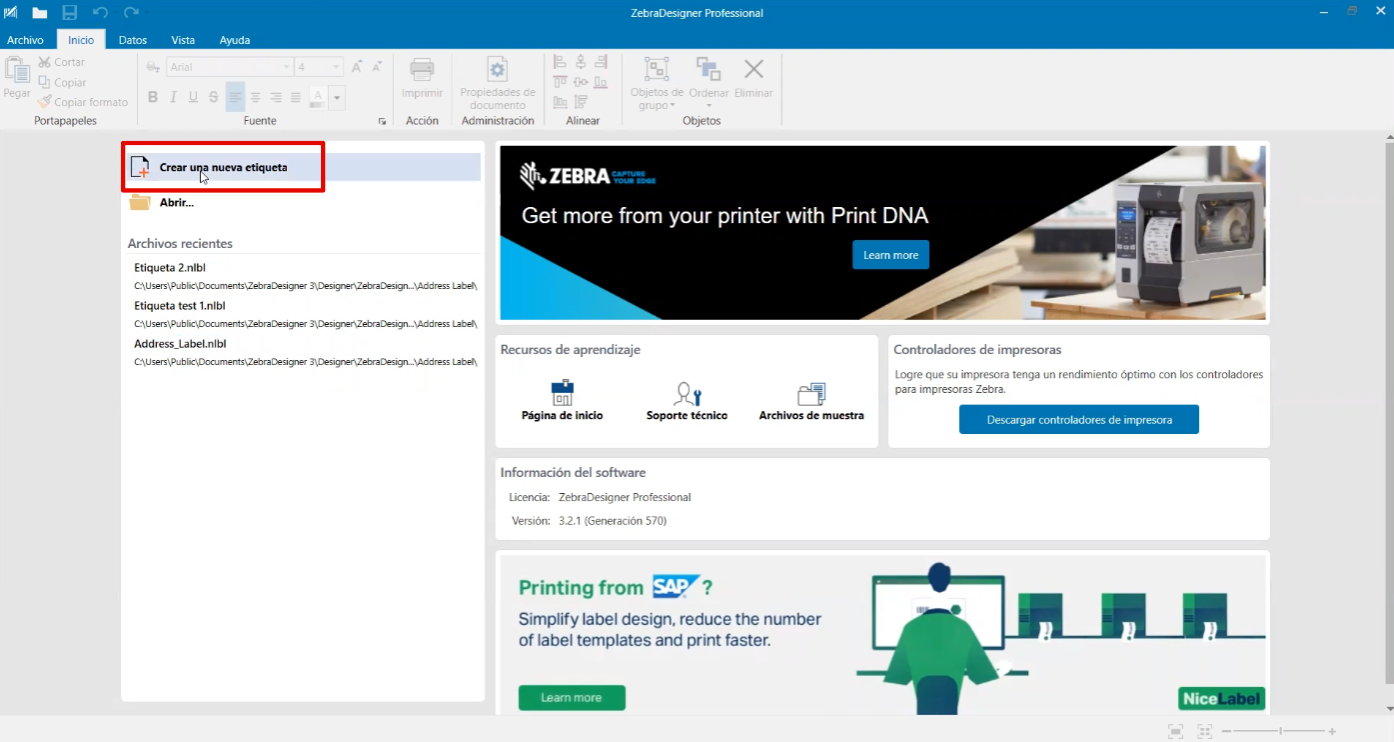Click align objects vertical middle icon in Alinear
This screenshot has width=1394, height=742.
point(581,82)
